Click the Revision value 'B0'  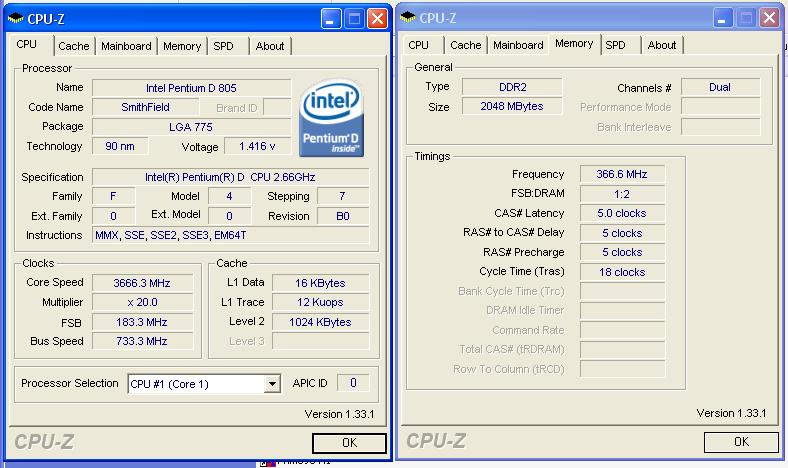coord(343,216)
